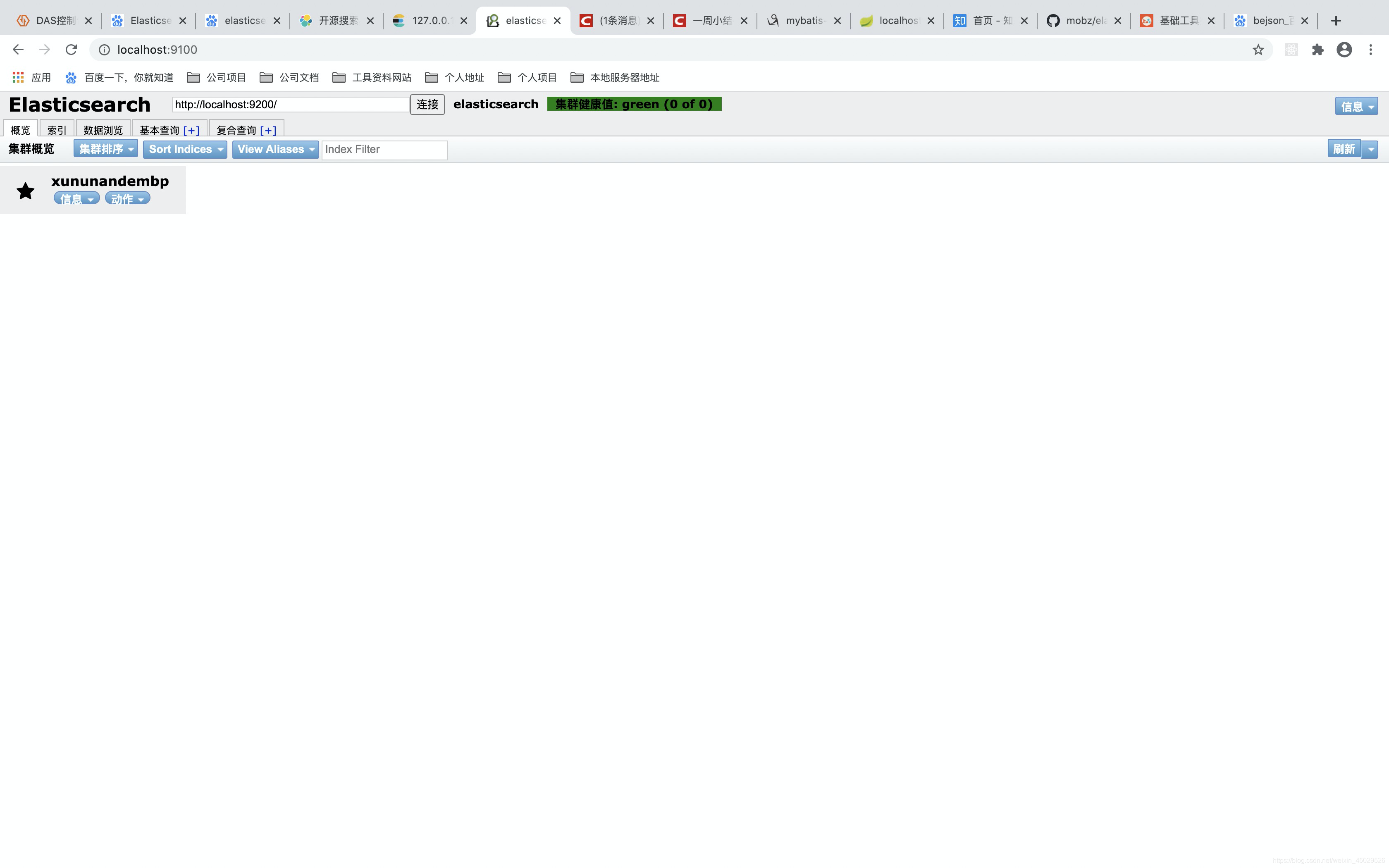Click the browser back arrow
This screenshot has width=1389, height=868.
(x=18, y=50)
